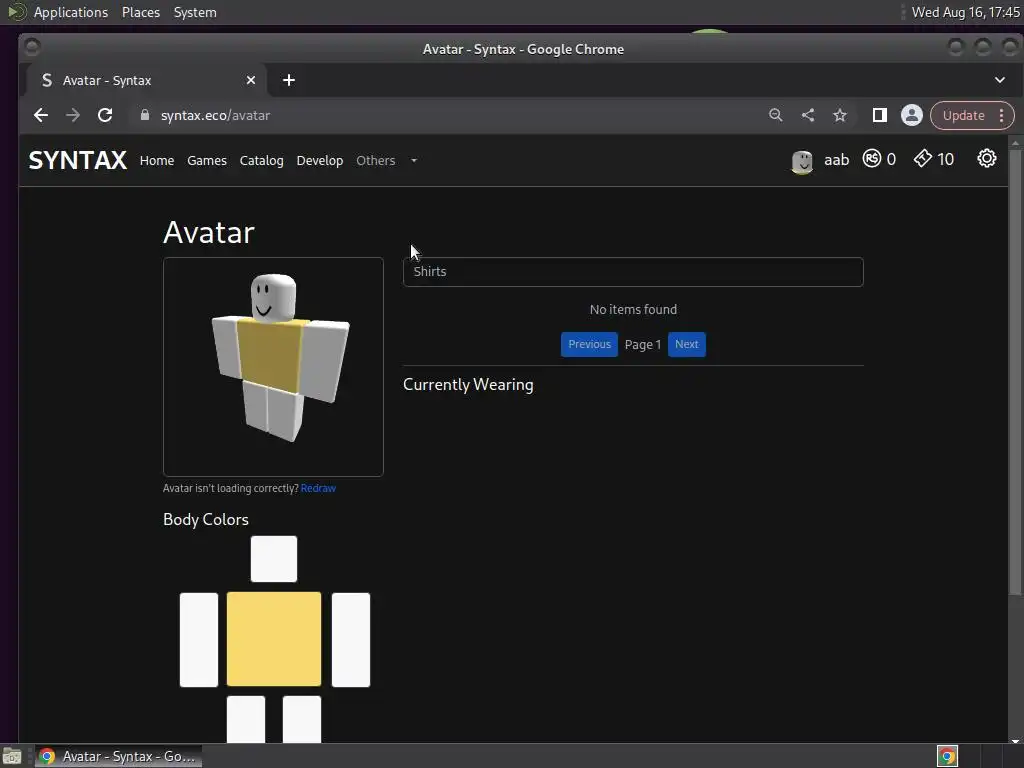
Task: Click the aab user avatar headshot
Action: pos(802,161)
